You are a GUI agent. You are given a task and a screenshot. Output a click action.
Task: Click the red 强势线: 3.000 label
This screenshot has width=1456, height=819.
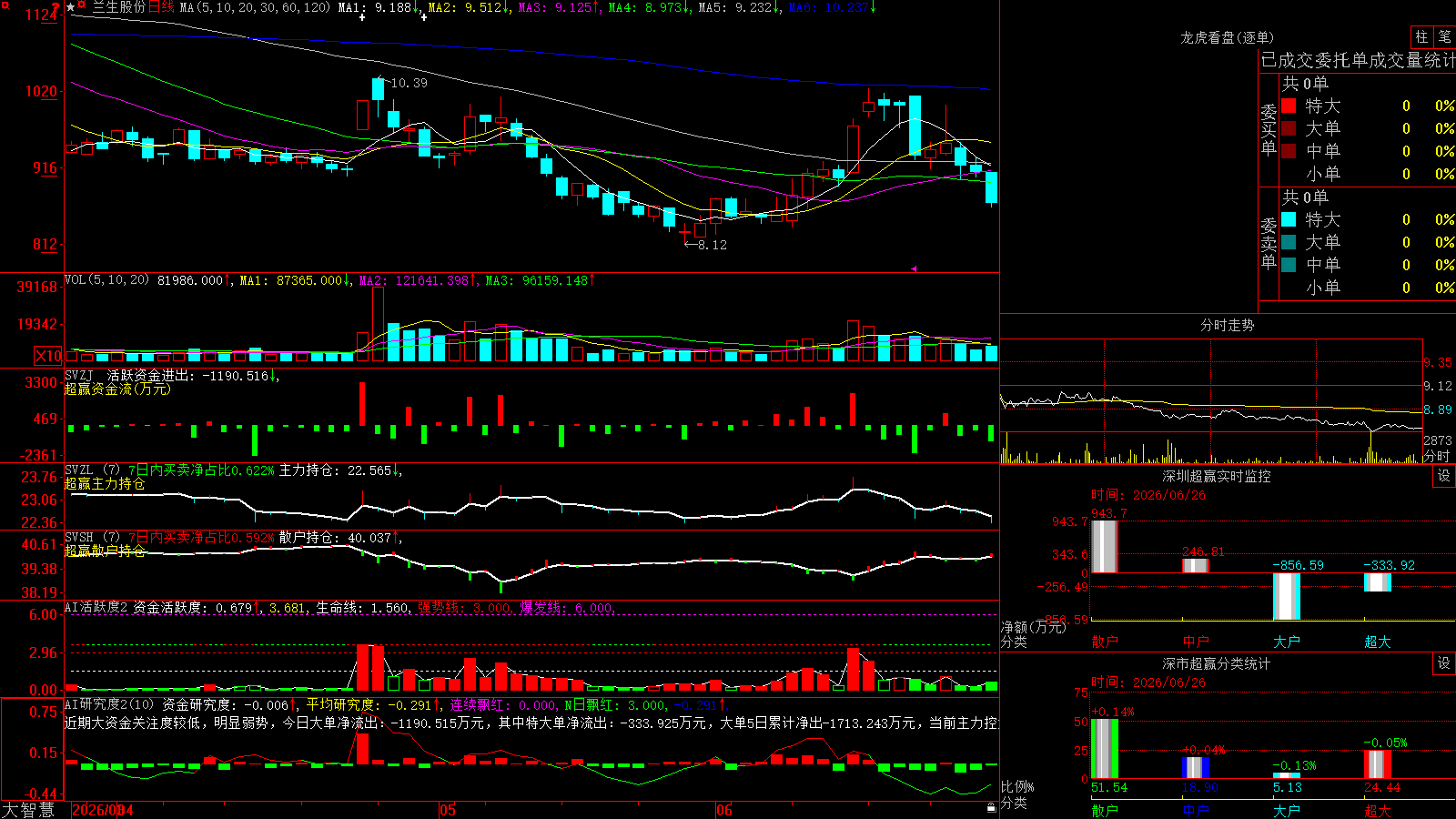coord(464,607)
